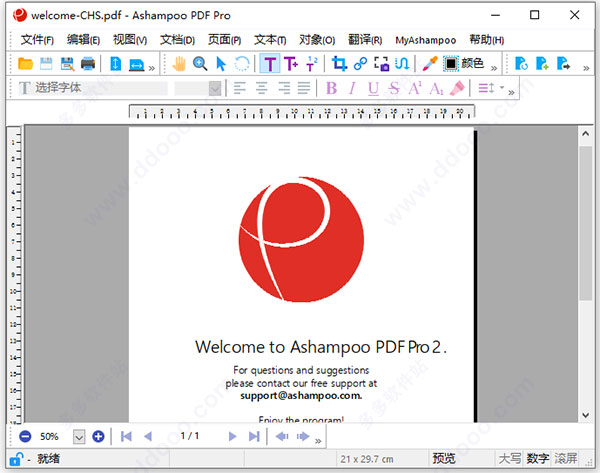Screen dimensions: 600x473
Task: Select the Hand pan tool
Action: click(x=179, y=64)
